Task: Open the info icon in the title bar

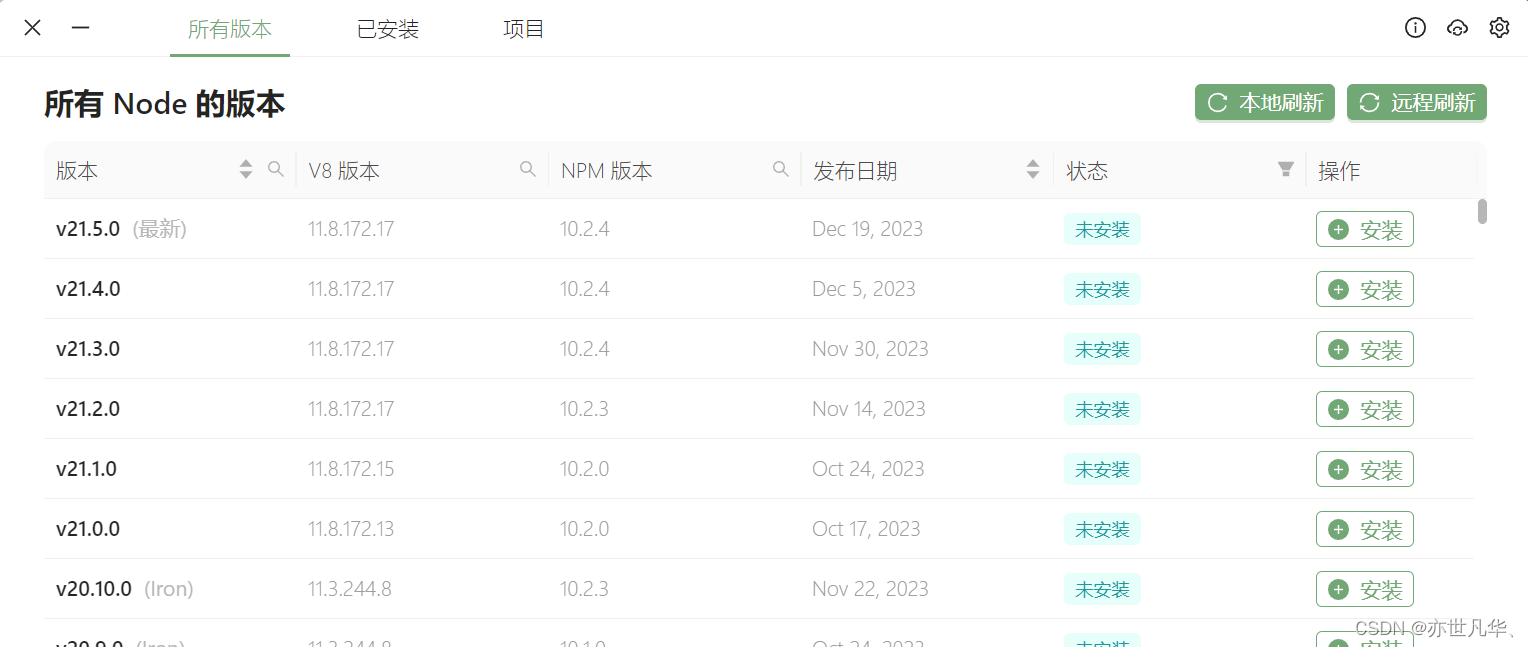Action: tap(1415, 28)
